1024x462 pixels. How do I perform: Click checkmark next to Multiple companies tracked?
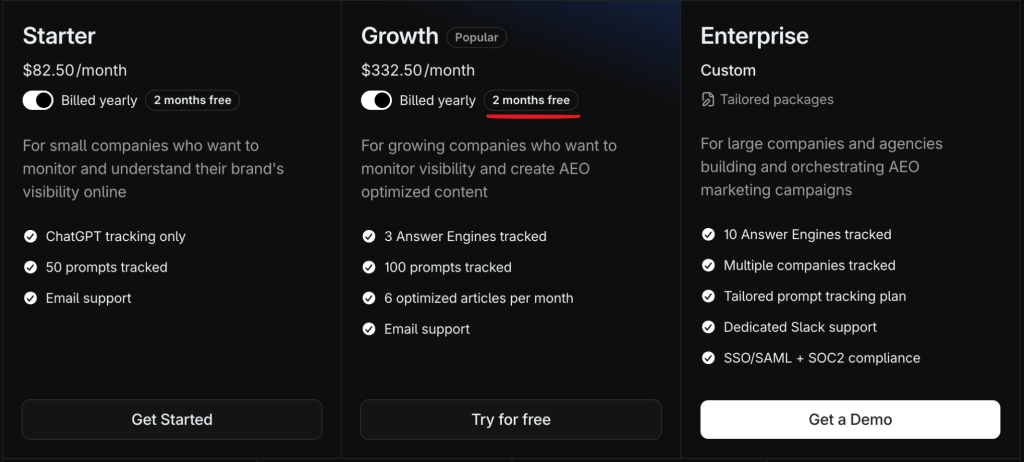click(708, 266)
